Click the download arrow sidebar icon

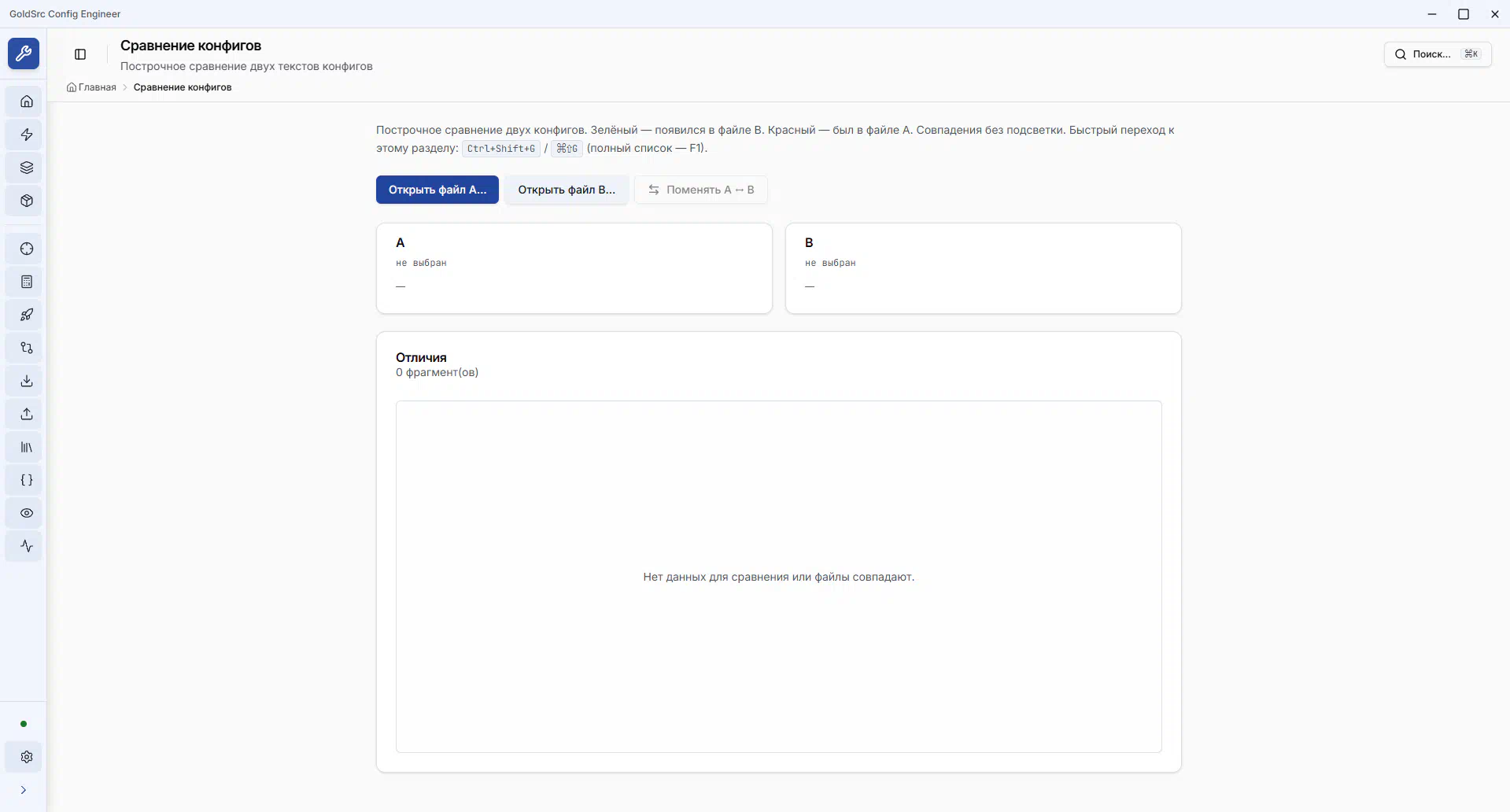point(27,381)
